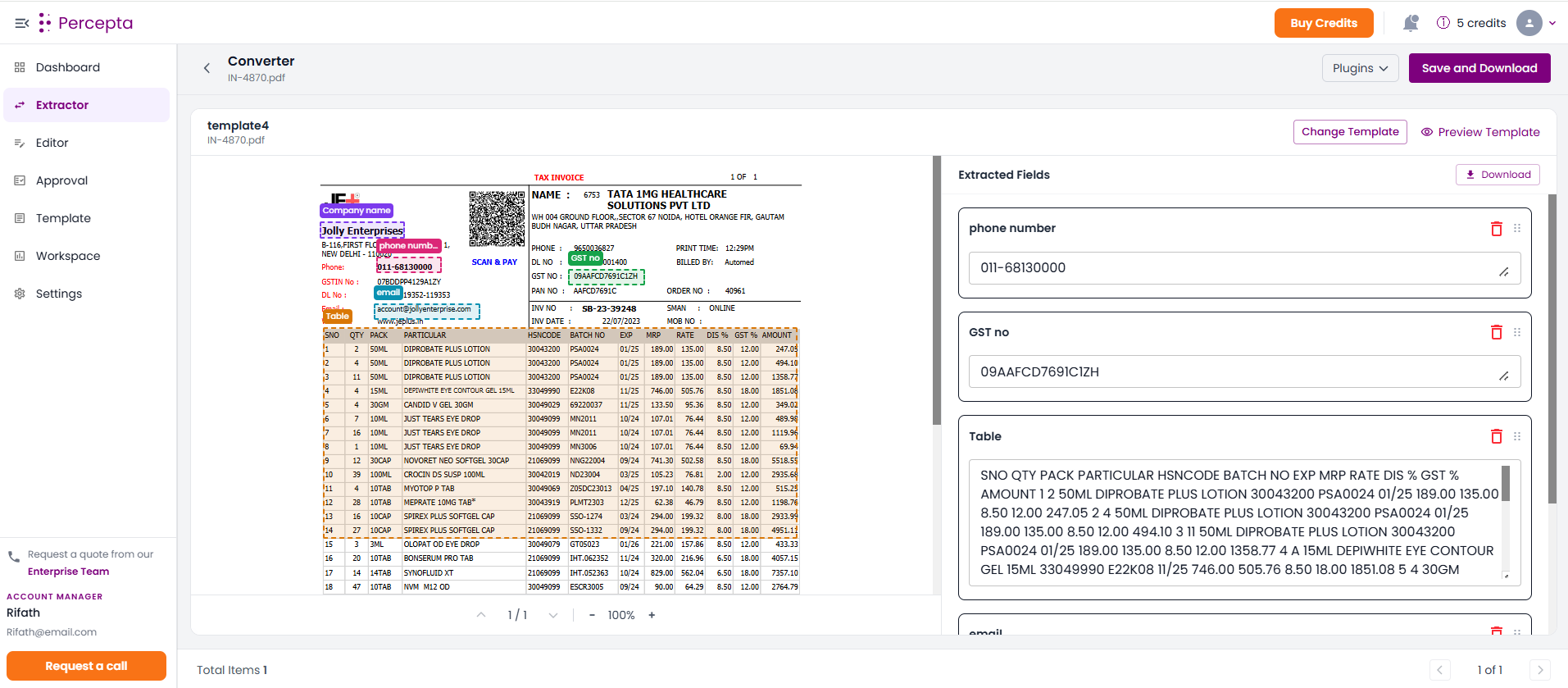This screenshot has width=1568, height=688.
Task: Click Preview Template link
Action: click(x=1480, y=132)
